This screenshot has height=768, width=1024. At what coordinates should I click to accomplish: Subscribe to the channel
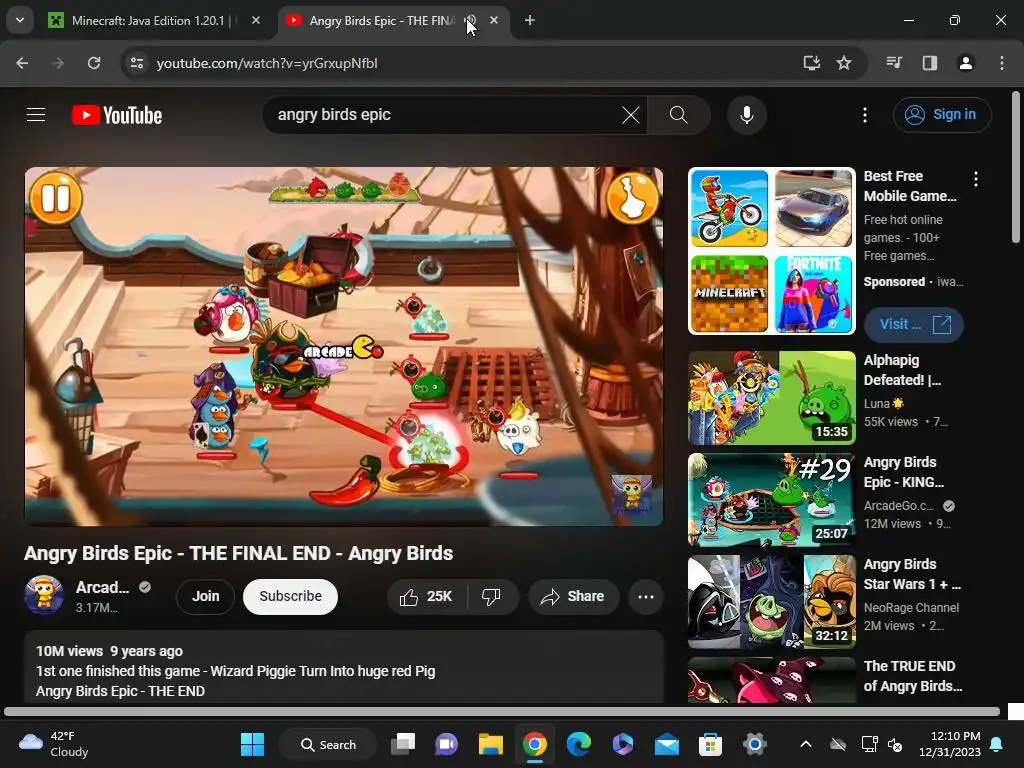tap(290, 596)
